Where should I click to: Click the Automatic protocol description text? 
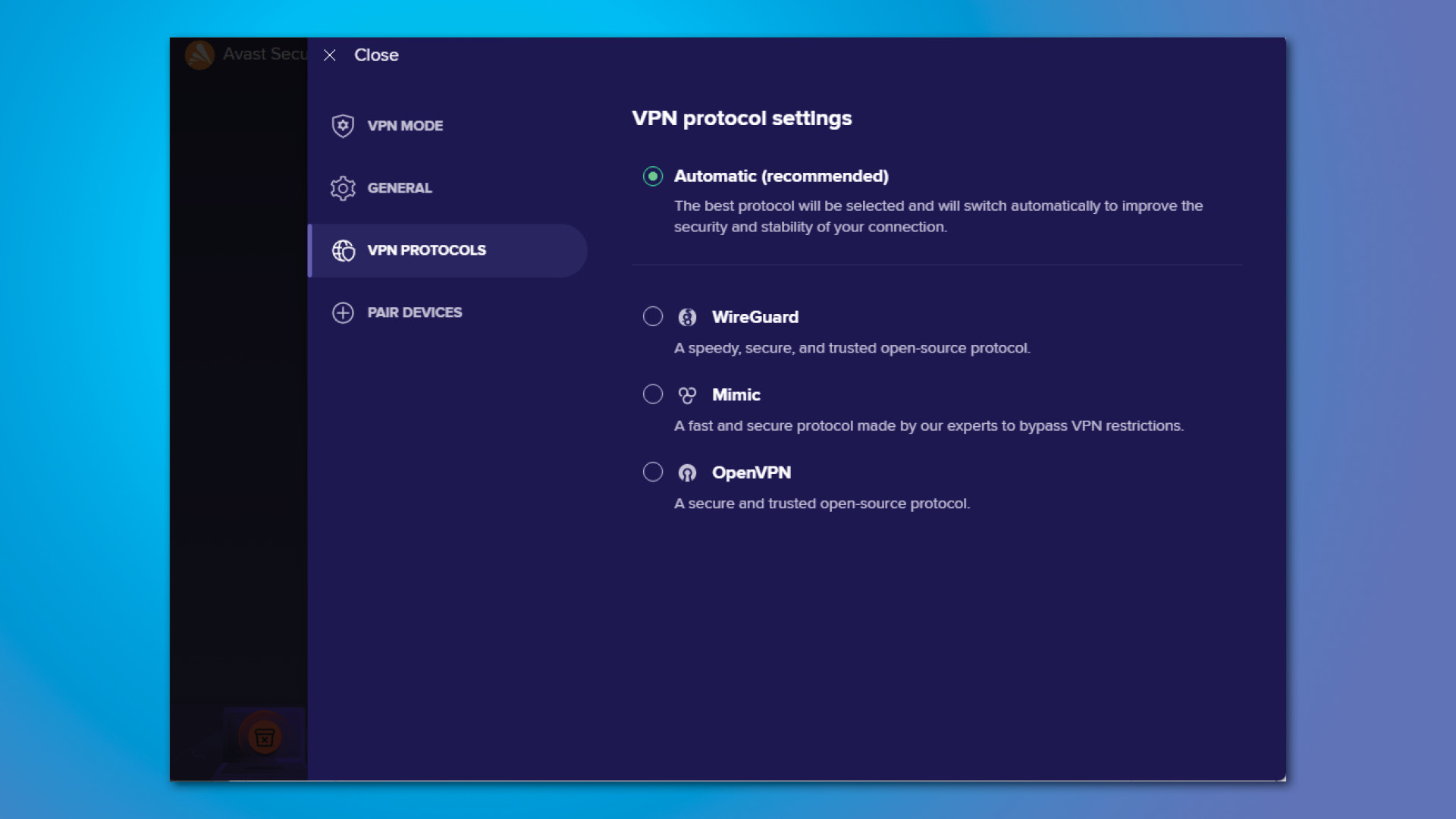[938, 217]
